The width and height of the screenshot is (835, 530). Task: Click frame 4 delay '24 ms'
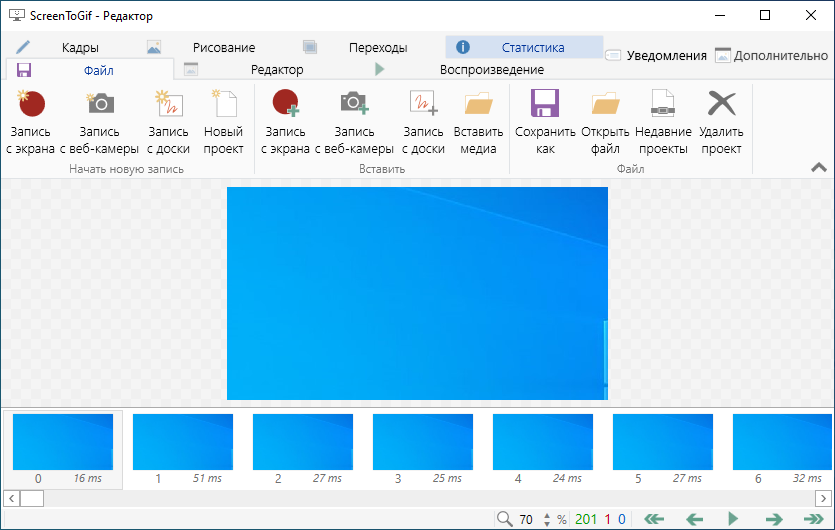(567, 478)
